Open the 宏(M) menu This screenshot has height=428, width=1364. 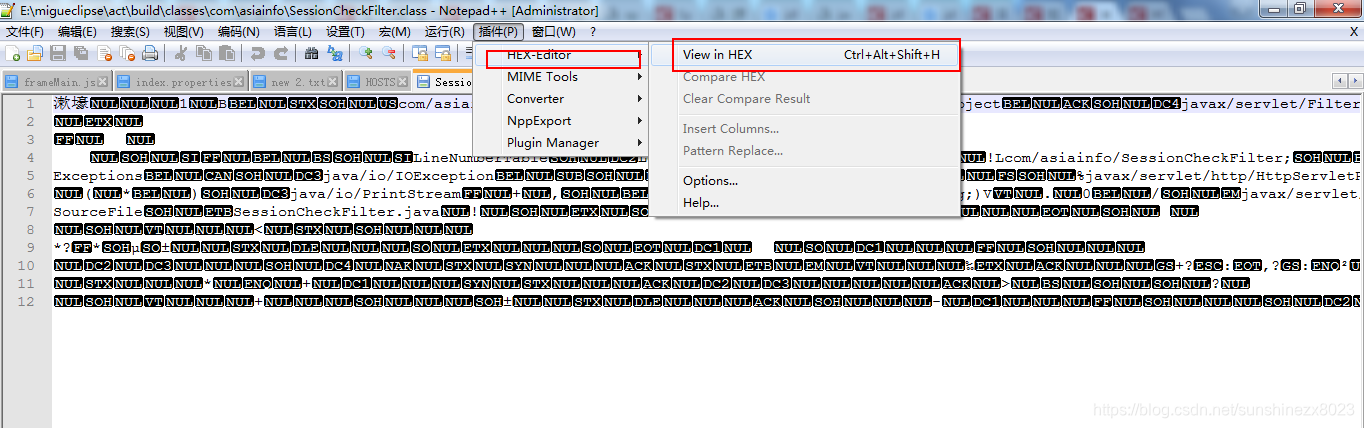(x=394, y=32)
